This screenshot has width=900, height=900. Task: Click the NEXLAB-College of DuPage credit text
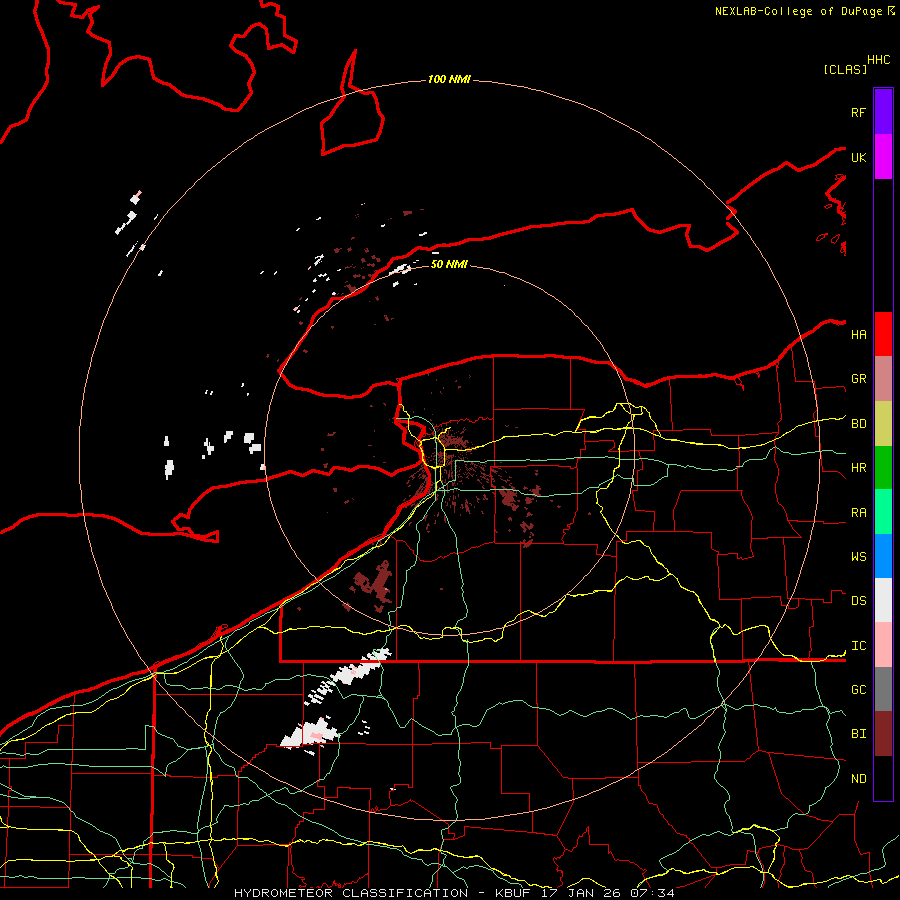798,11
